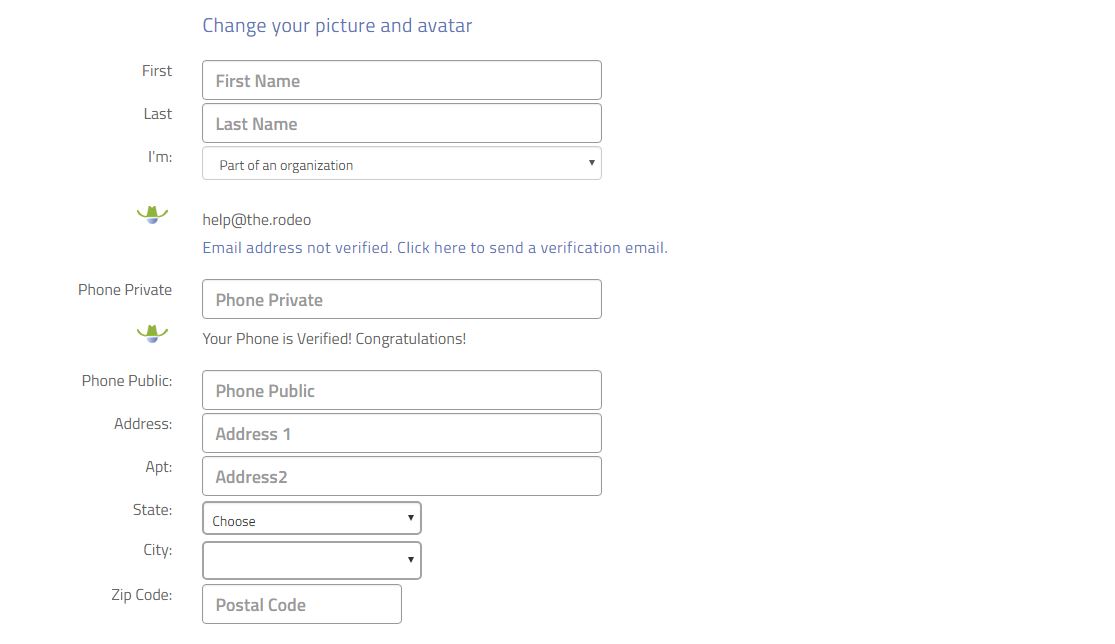Select the Phone Public text box

click(x=402, y=390)
